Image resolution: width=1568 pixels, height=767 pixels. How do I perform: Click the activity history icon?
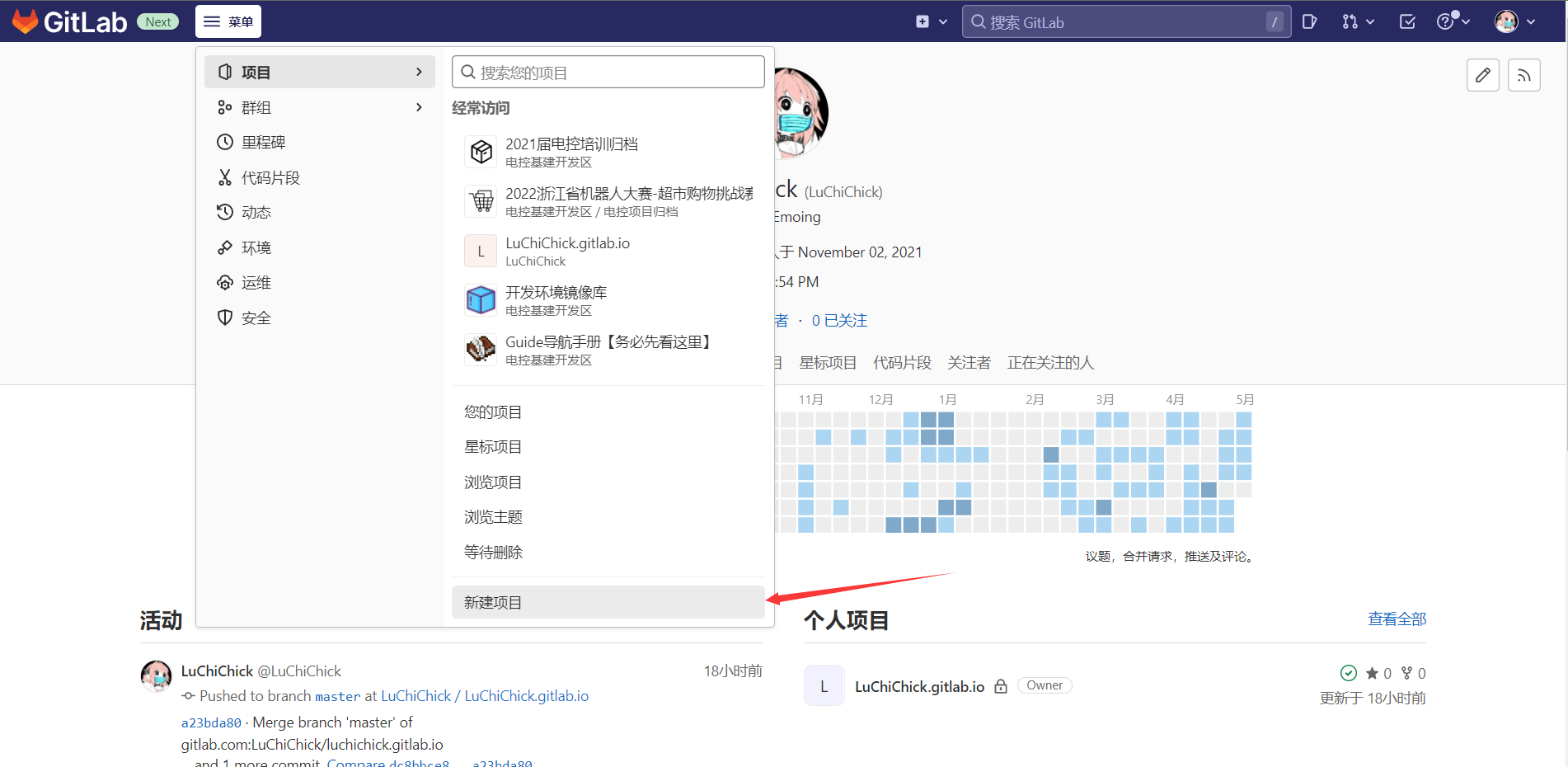coord(224,212)
